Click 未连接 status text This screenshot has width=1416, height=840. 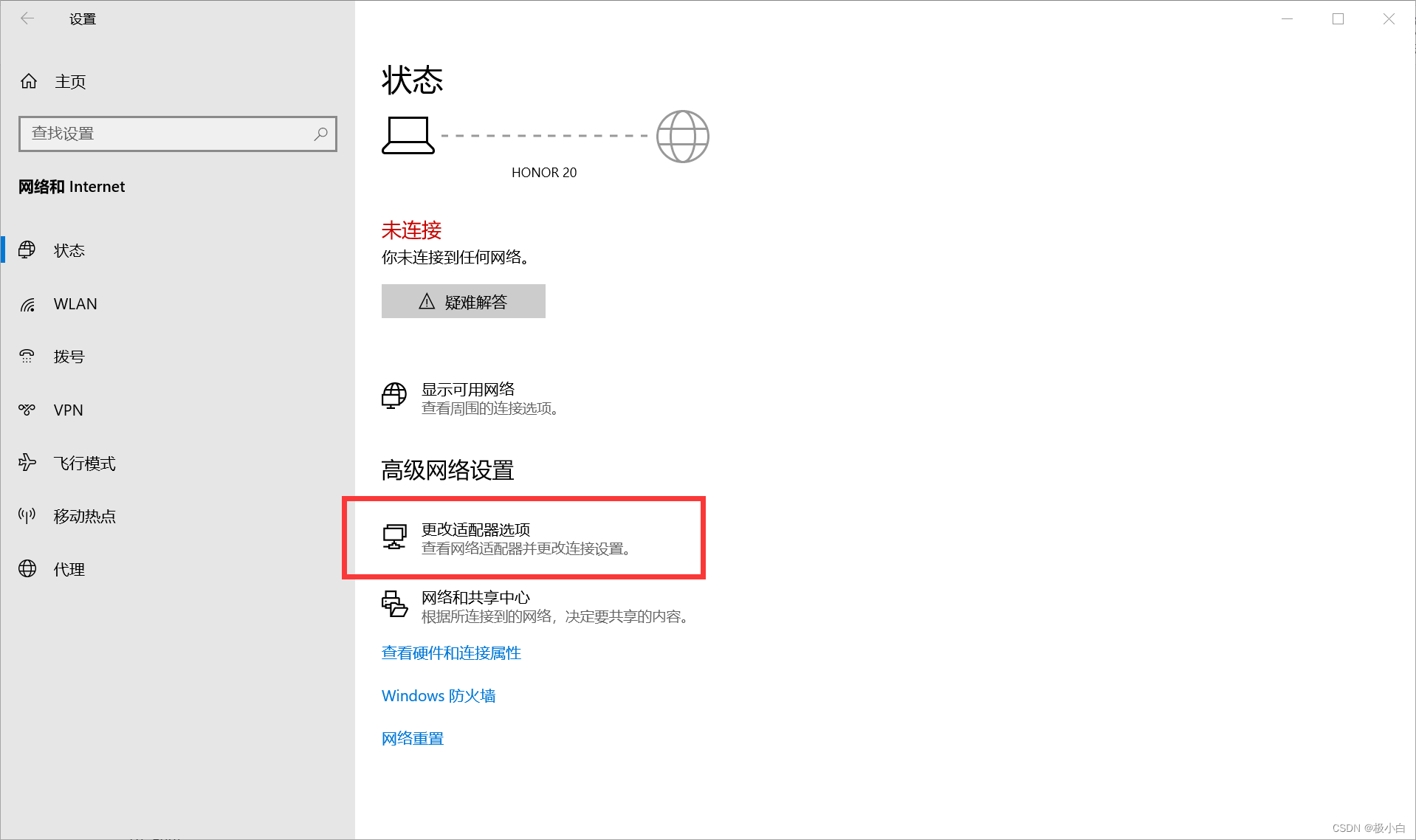point(410,230)
